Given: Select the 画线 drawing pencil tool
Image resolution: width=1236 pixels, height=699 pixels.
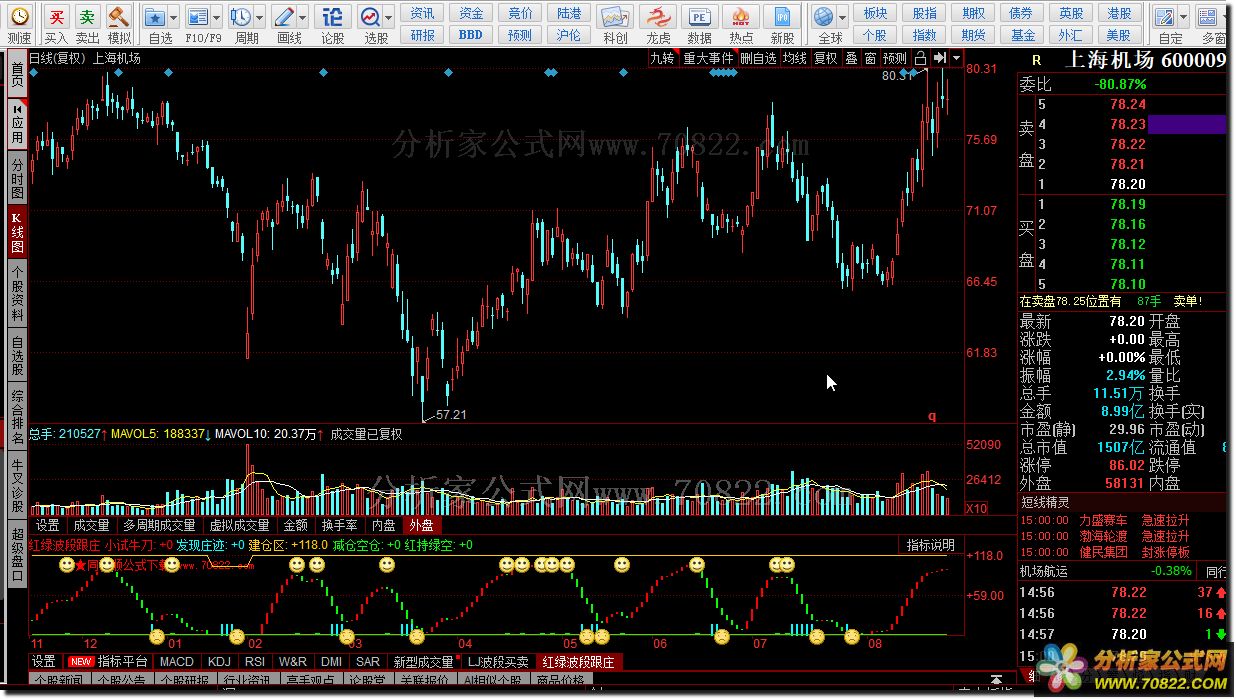Looking at the screenshot, I should (283, 17).
